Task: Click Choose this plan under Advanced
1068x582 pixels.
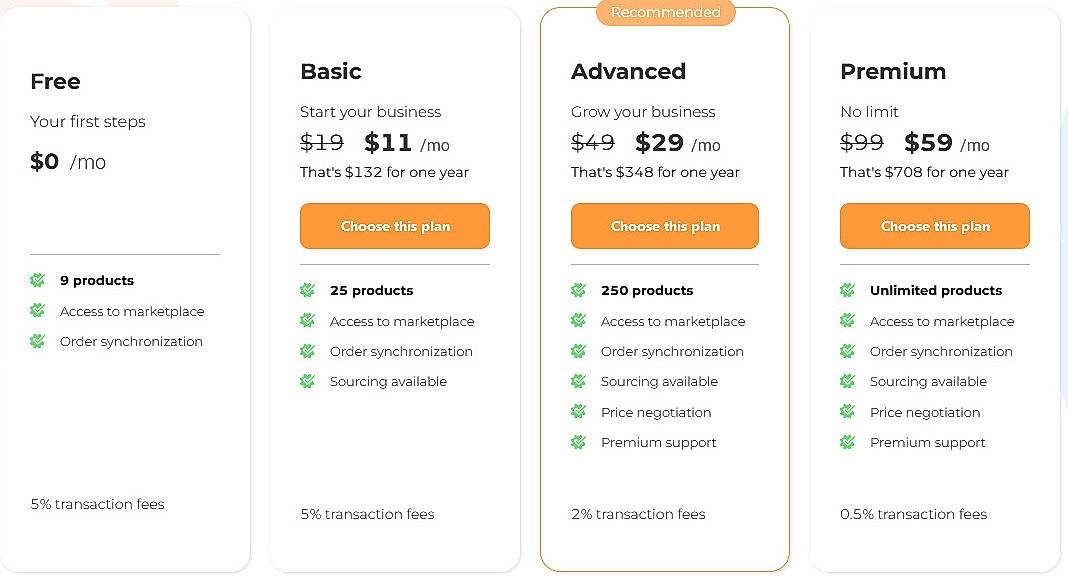Action: click(664, 226)
